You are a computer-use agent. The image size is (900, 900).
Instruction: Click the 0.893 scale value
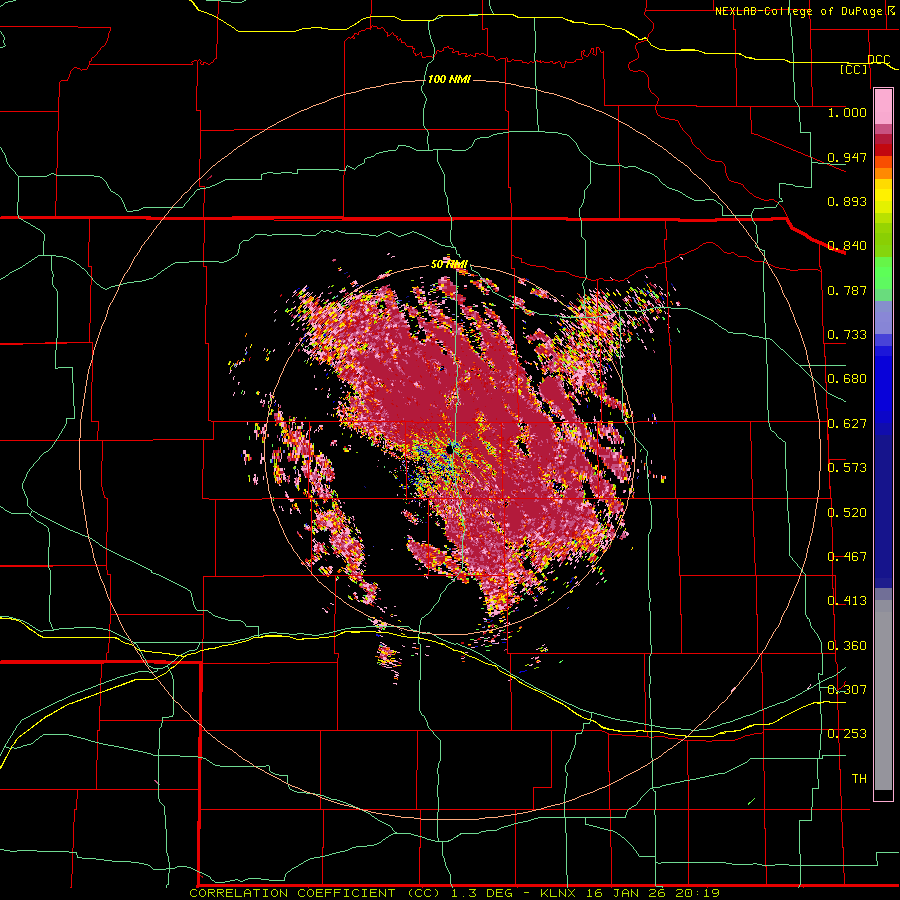tap(847, 201)
